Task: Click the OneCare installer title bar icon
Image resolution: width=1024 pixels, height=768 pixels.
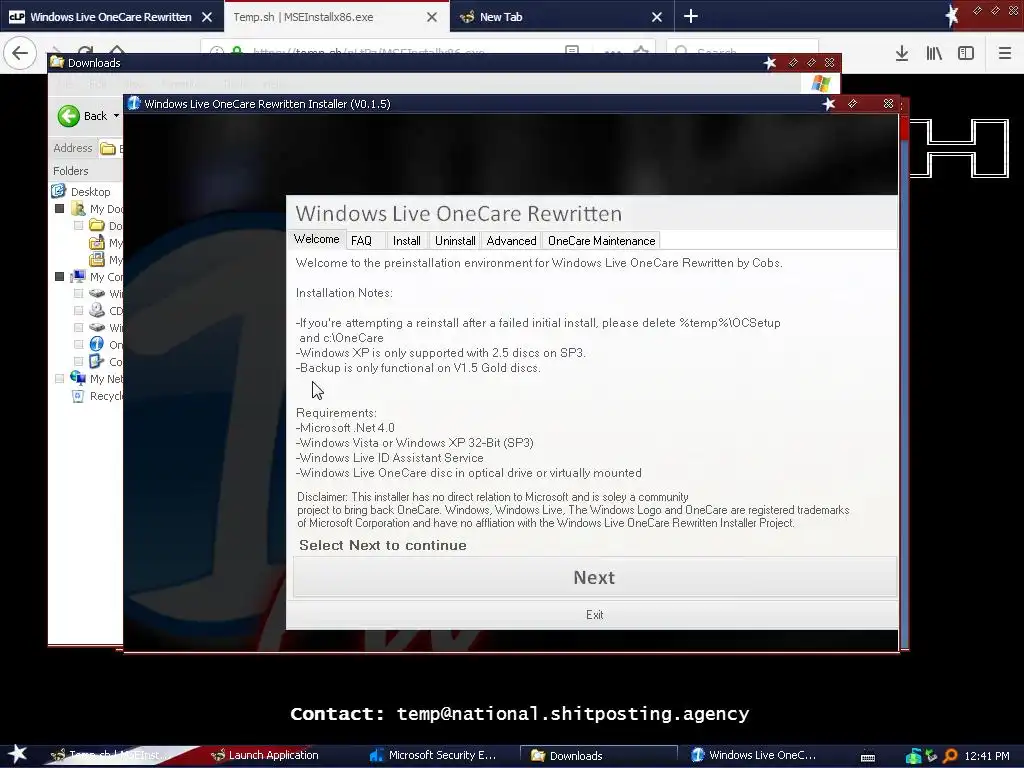Action: point(134,103)
